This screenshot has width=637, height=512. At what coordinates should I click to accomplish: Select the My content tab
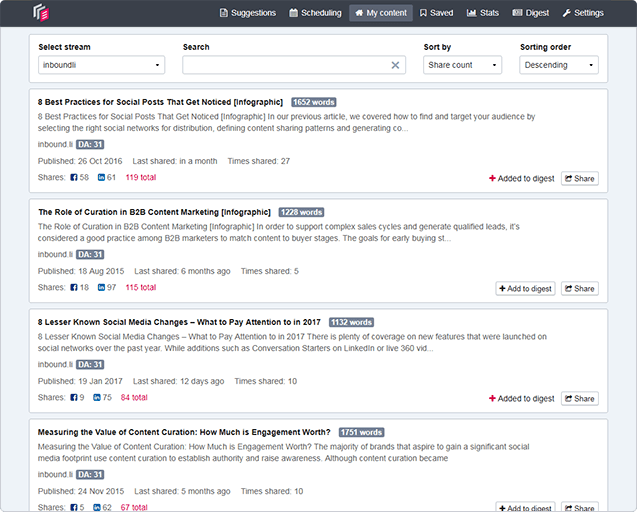381,13
